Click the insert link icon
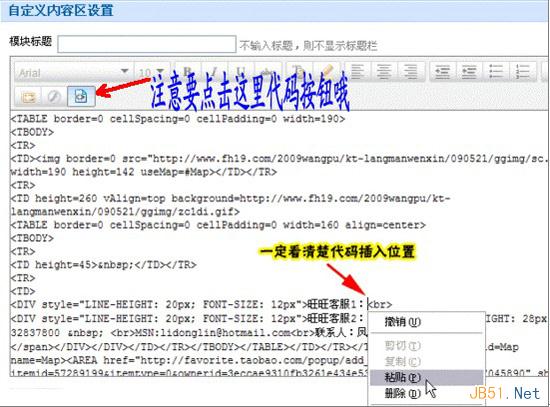Screen dimensions: 550x407 [54, 96]
